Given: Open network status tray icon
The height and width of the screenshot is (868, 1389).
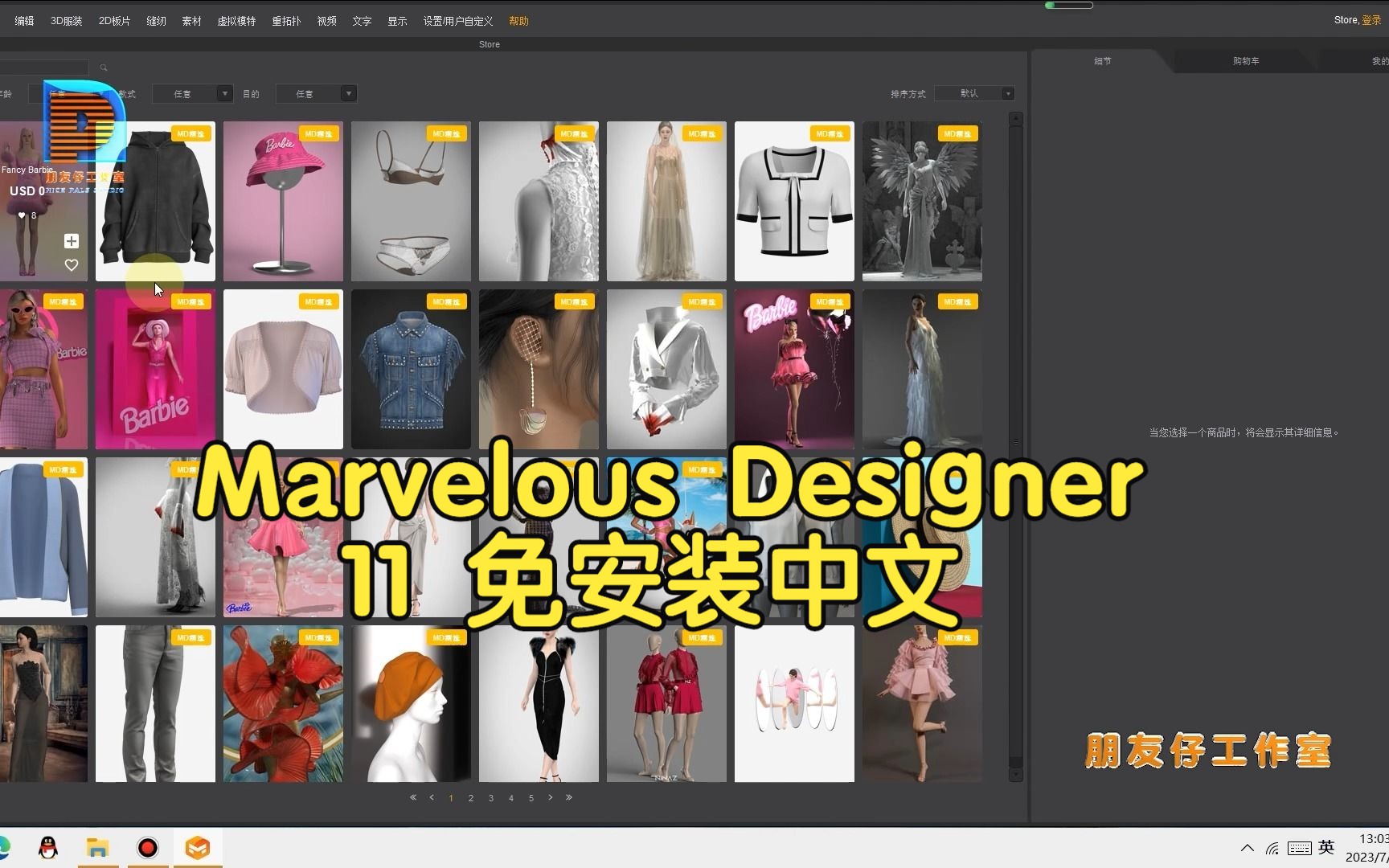Looking at the screenshot, I should tap(1272, 848).
